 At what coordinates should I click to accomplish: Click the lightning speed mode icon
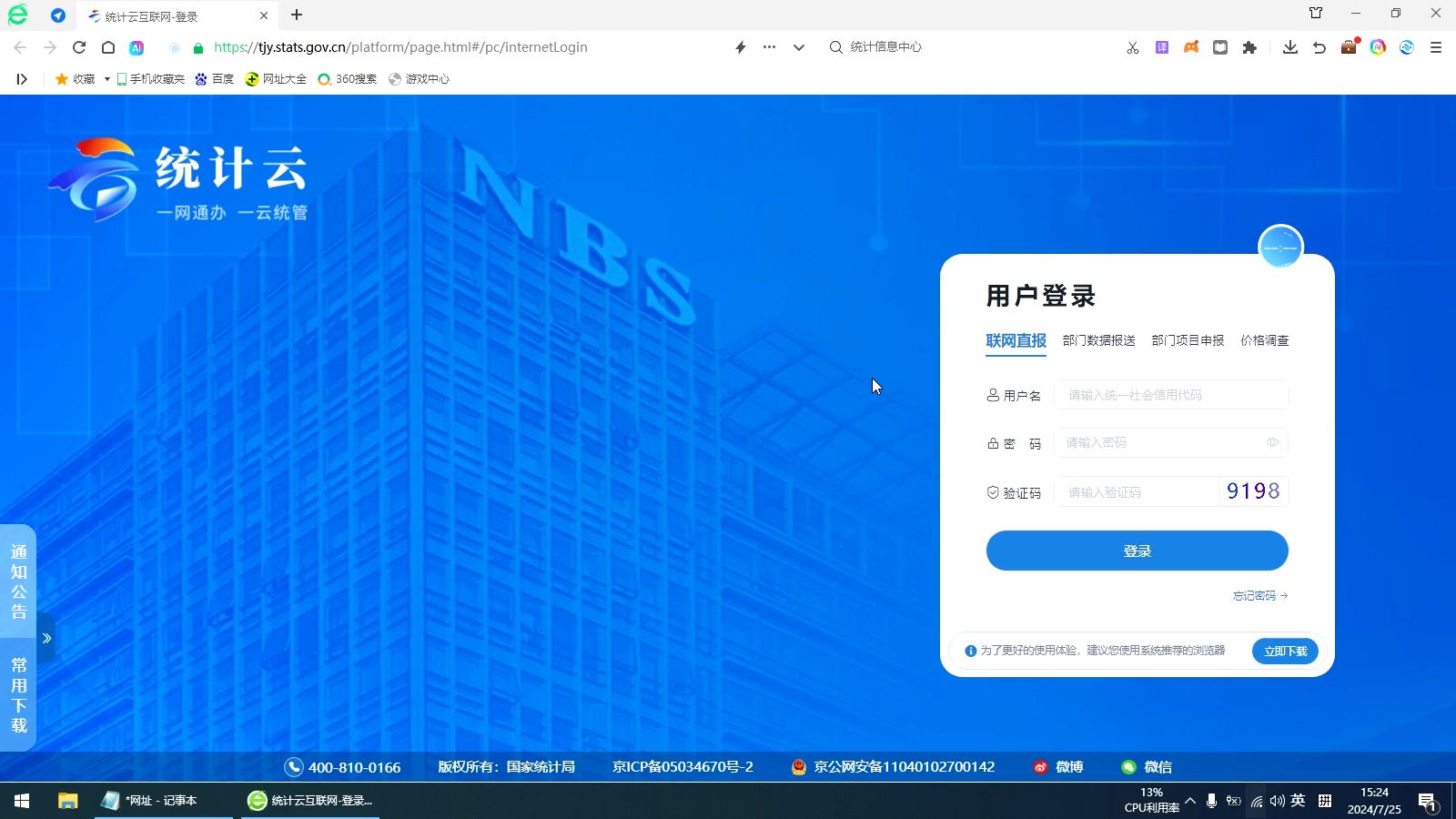point(741,47)
